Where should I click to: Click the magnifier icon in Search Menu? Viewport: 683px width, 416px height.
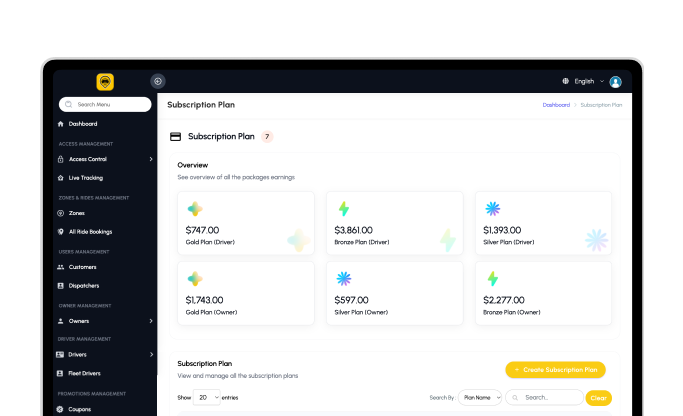pos(68,105)
